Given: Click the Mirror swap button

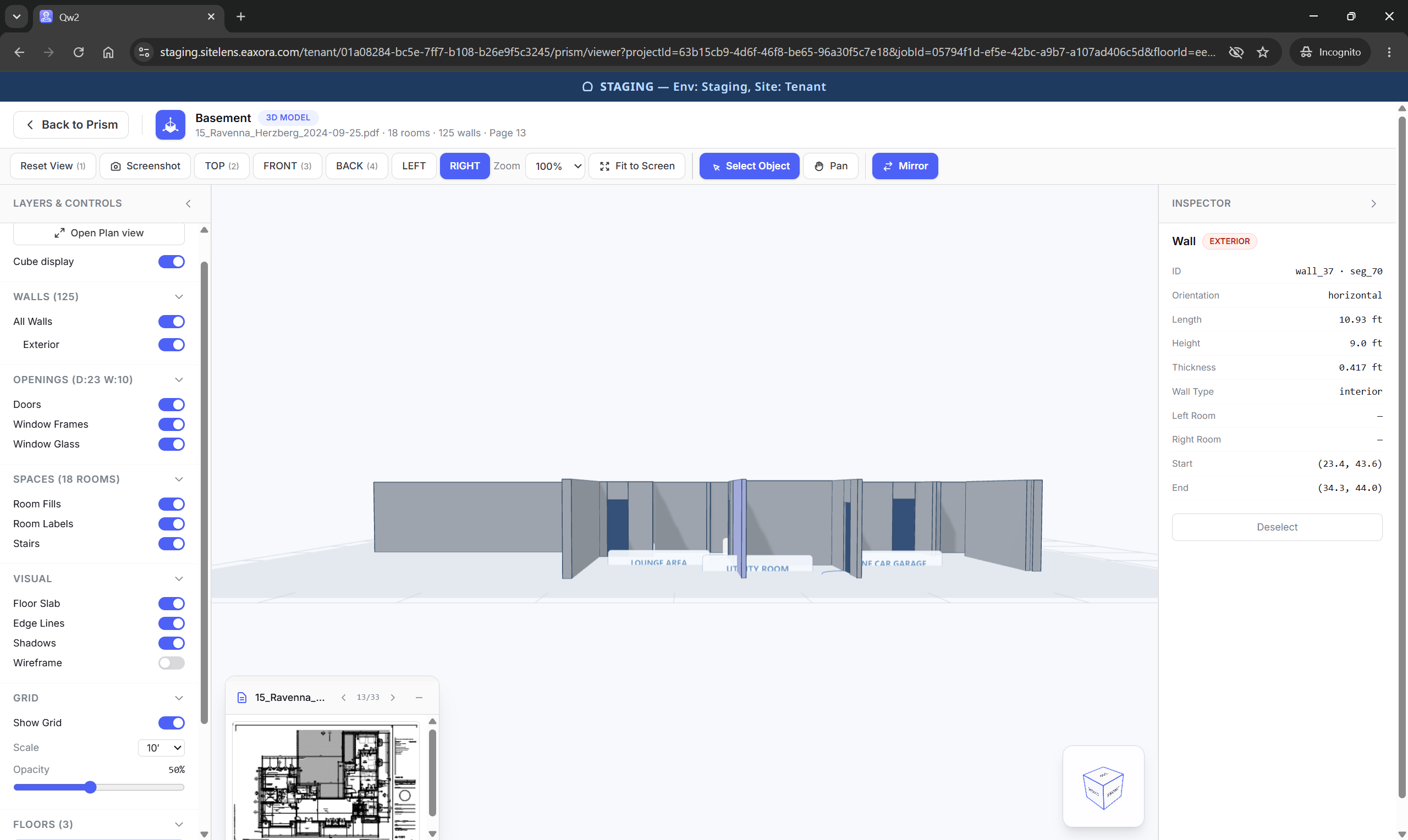Looking at the screenshot, I should click(905, 166).
